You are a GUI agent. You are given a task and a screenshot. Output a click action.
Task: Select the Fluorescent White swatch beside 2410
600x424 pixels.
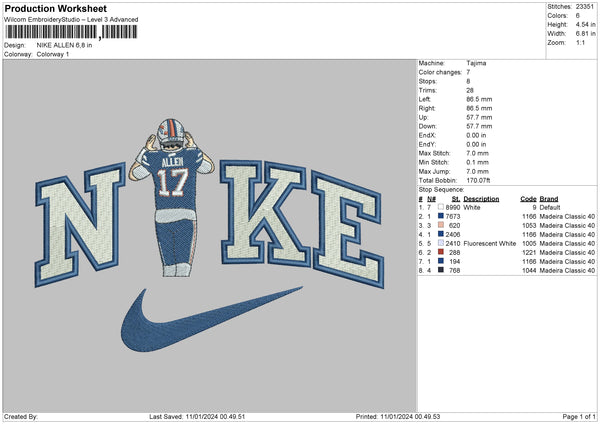point(441,243)
